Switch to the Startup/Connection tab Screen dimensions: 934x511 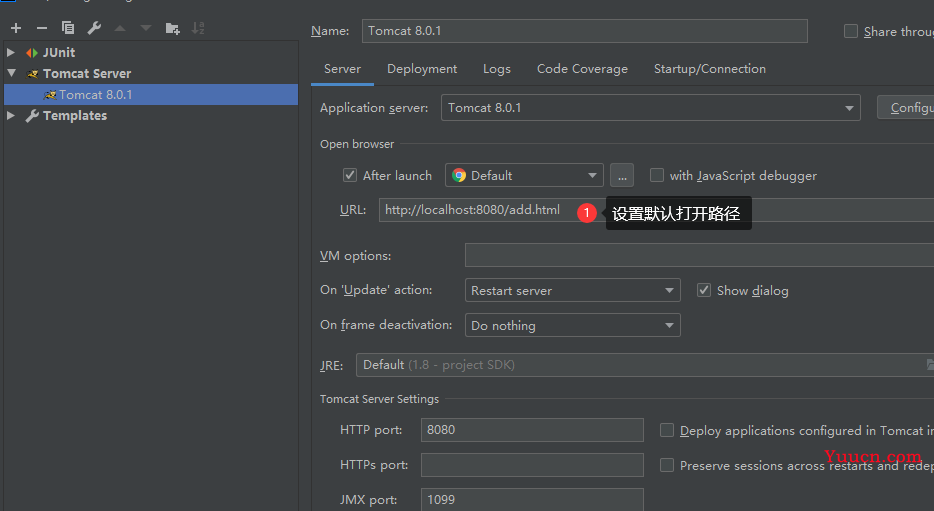pos(709,69)
